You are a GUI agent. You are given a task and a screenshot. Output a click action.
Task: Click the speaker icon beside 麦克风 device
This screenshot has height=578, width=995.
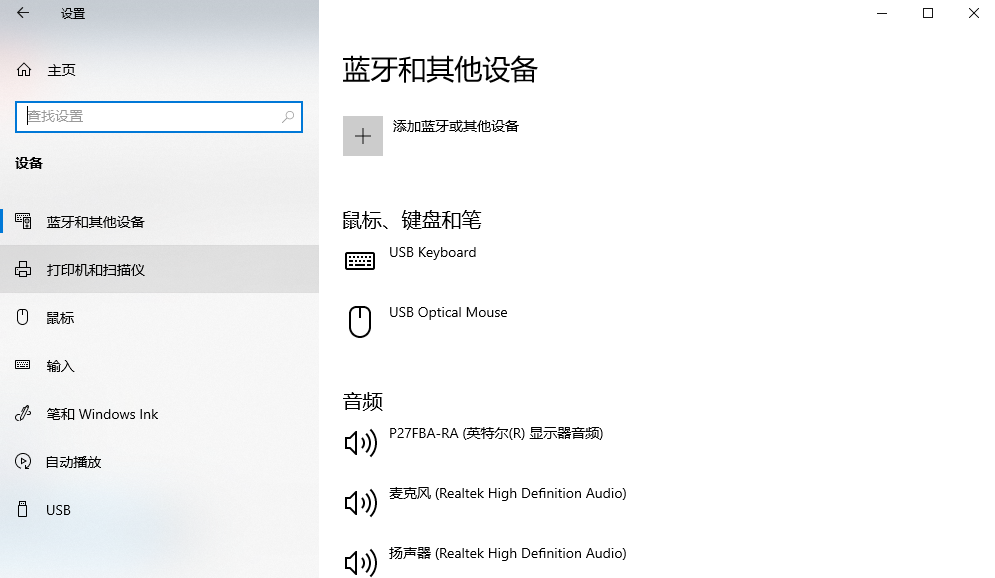(x=359, y=502)
